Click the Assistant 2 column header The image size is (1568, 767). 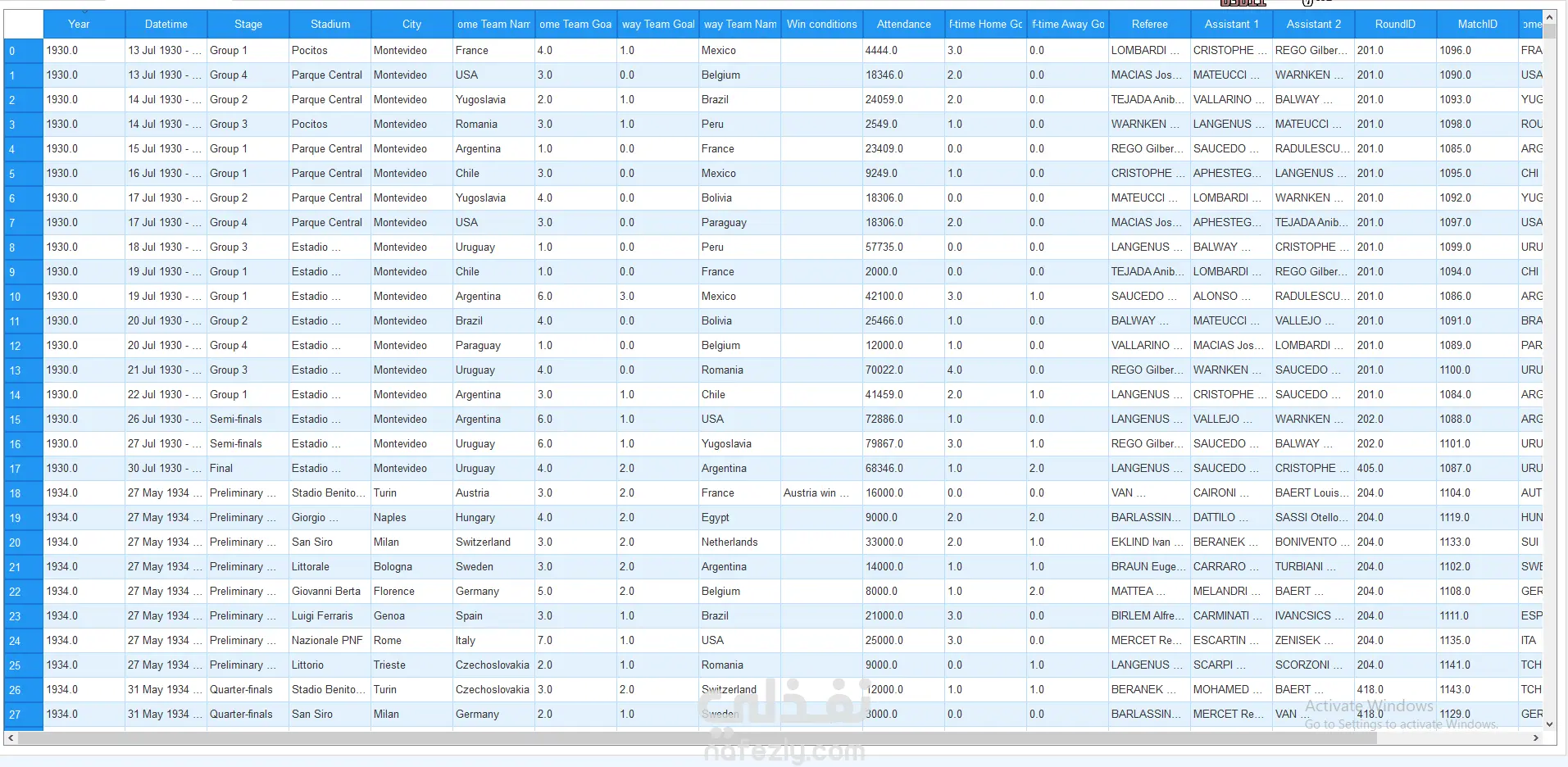click(x=1314, y=25)
